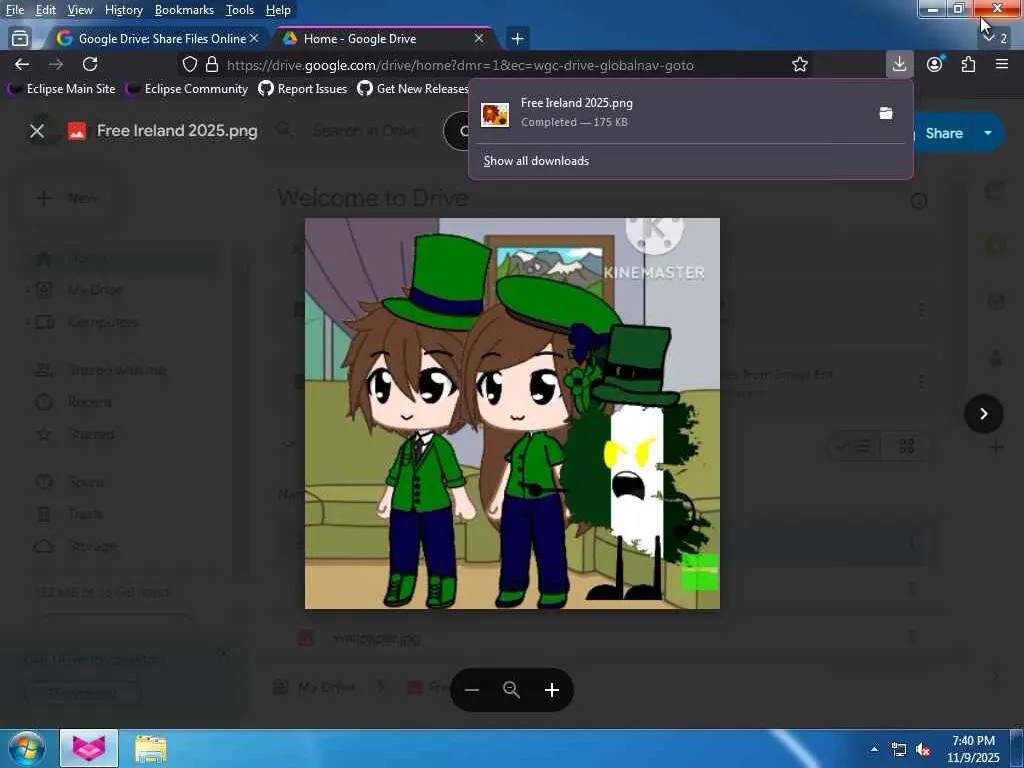The height and width of the screenshot is (768, 1024).
Task: Close the Google Drive: Share Files Online tab
Action: 254,39
